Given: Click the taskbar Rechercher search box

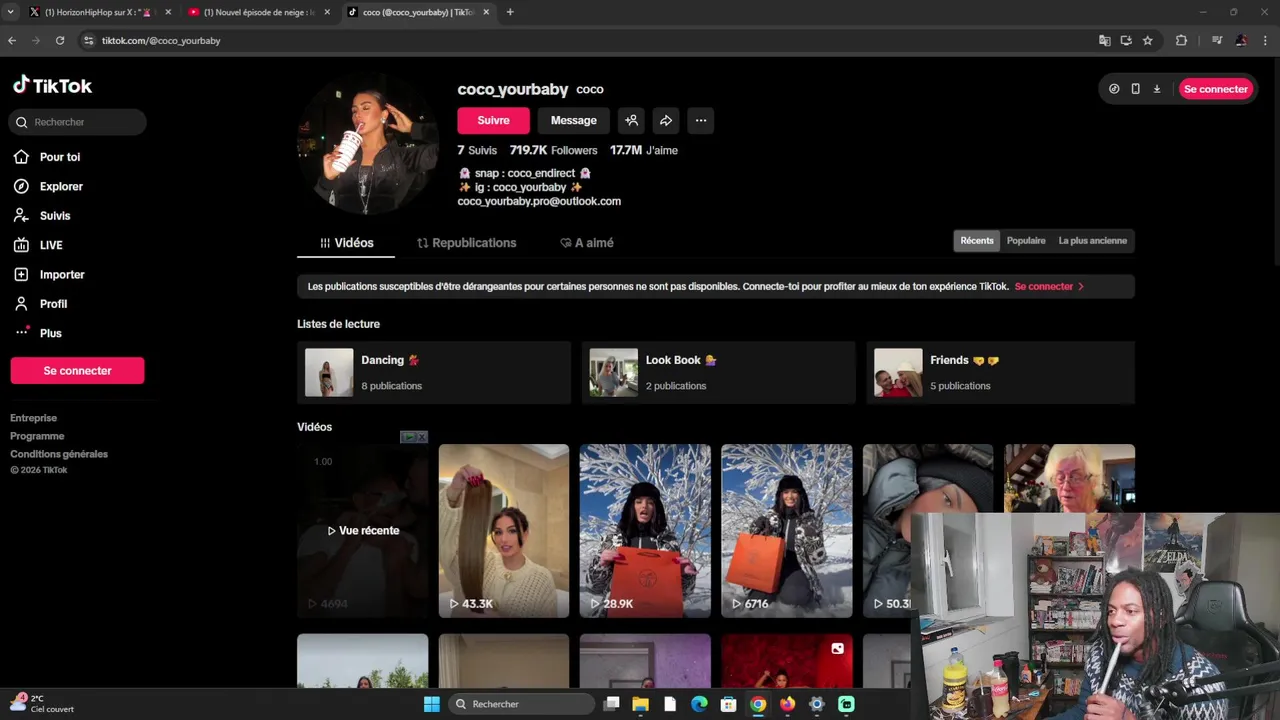Looking at the screenshot, I should coord(522,704).
